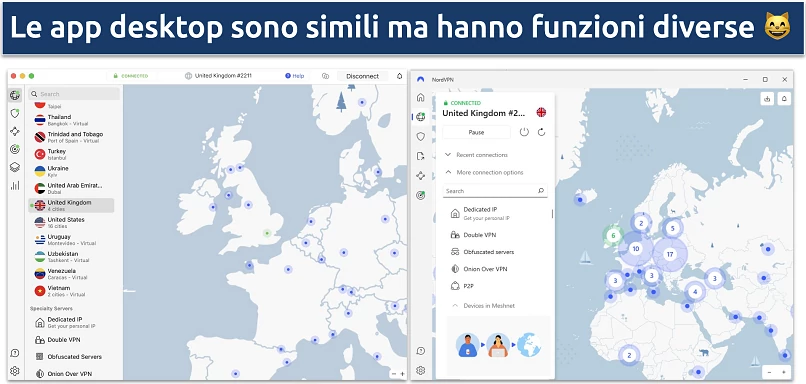Click Disconnect button in Mac app
Image resolution: width=806 pixels, height=384 pixels.
[362, 76]
